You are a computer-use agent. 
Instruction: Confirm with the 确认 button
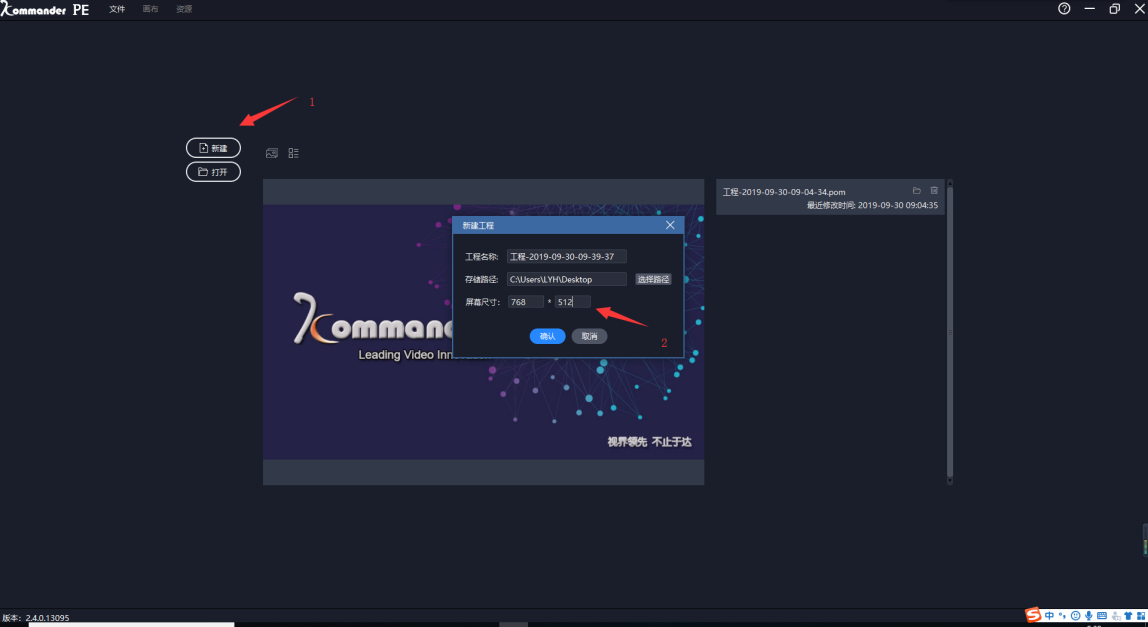tap(547, 337)
